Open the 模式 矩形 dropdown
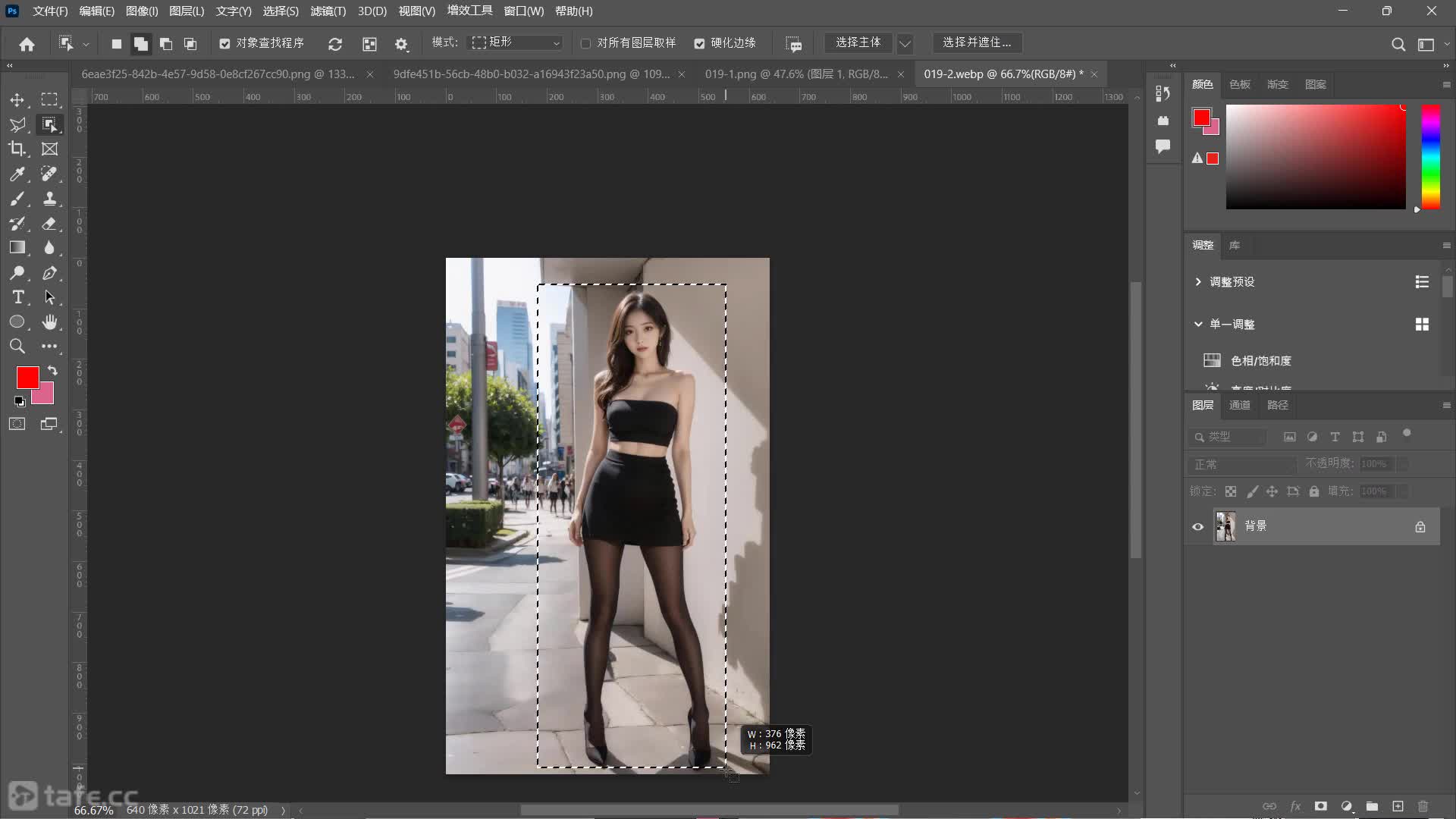1456x819 pixels. point(516,42)
